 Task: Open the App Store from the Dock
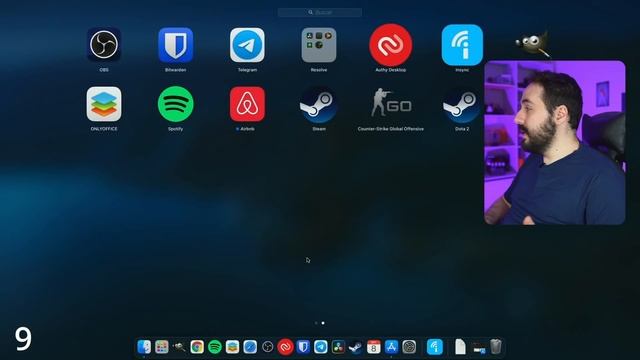[391, 347]
